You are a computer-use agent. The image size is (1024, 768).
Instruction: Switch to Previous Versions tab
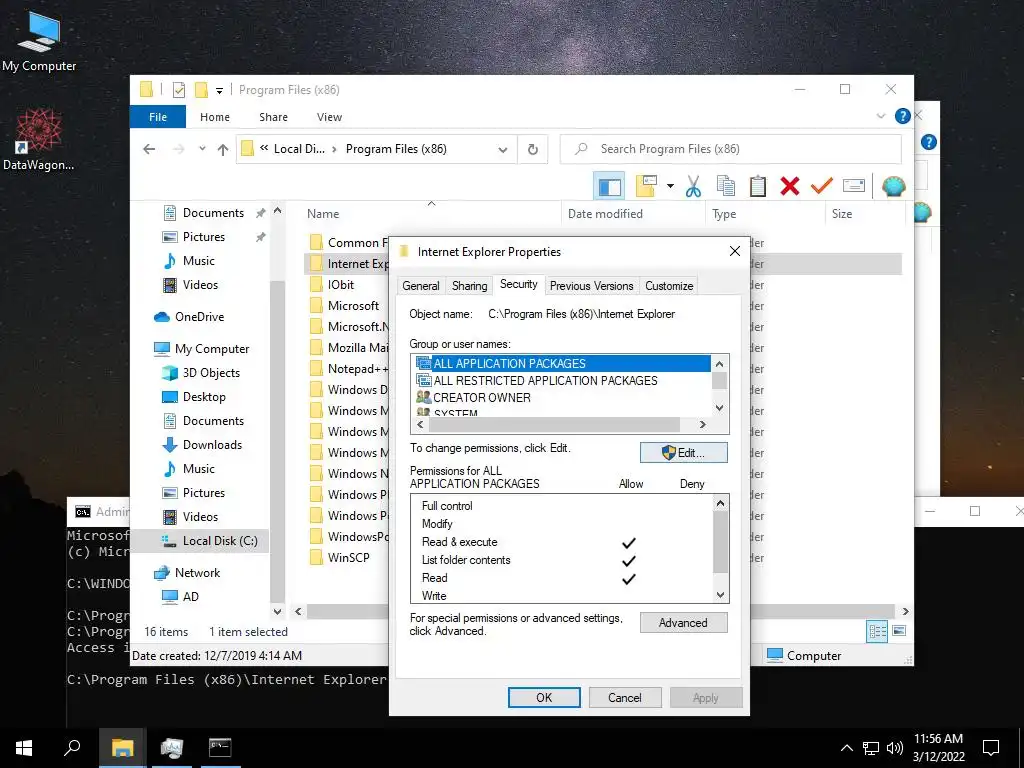click(592, 285)
